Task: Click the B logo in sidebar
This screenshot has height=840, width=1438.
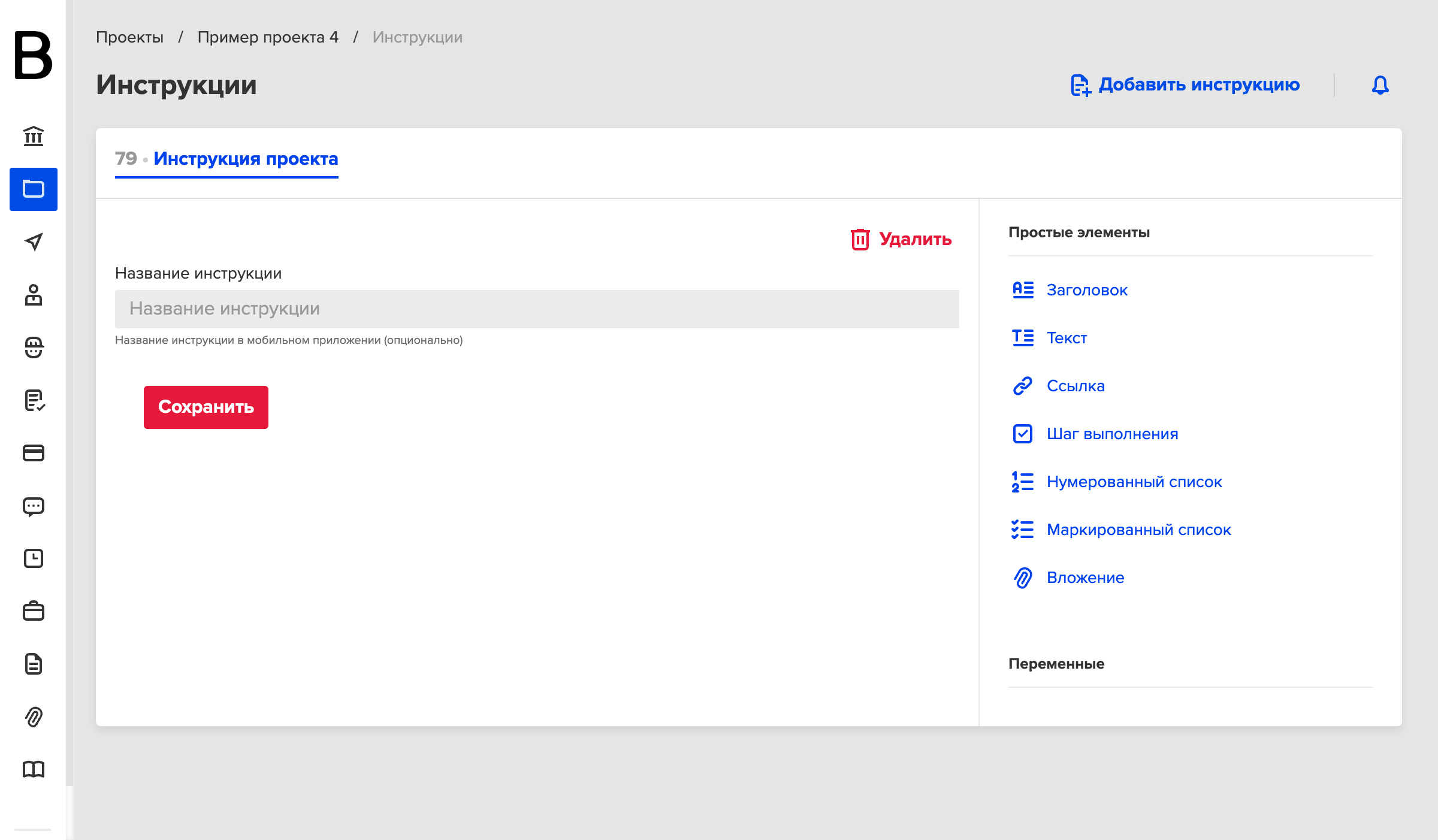Action: pyautogui.click(x=33, y=55)
